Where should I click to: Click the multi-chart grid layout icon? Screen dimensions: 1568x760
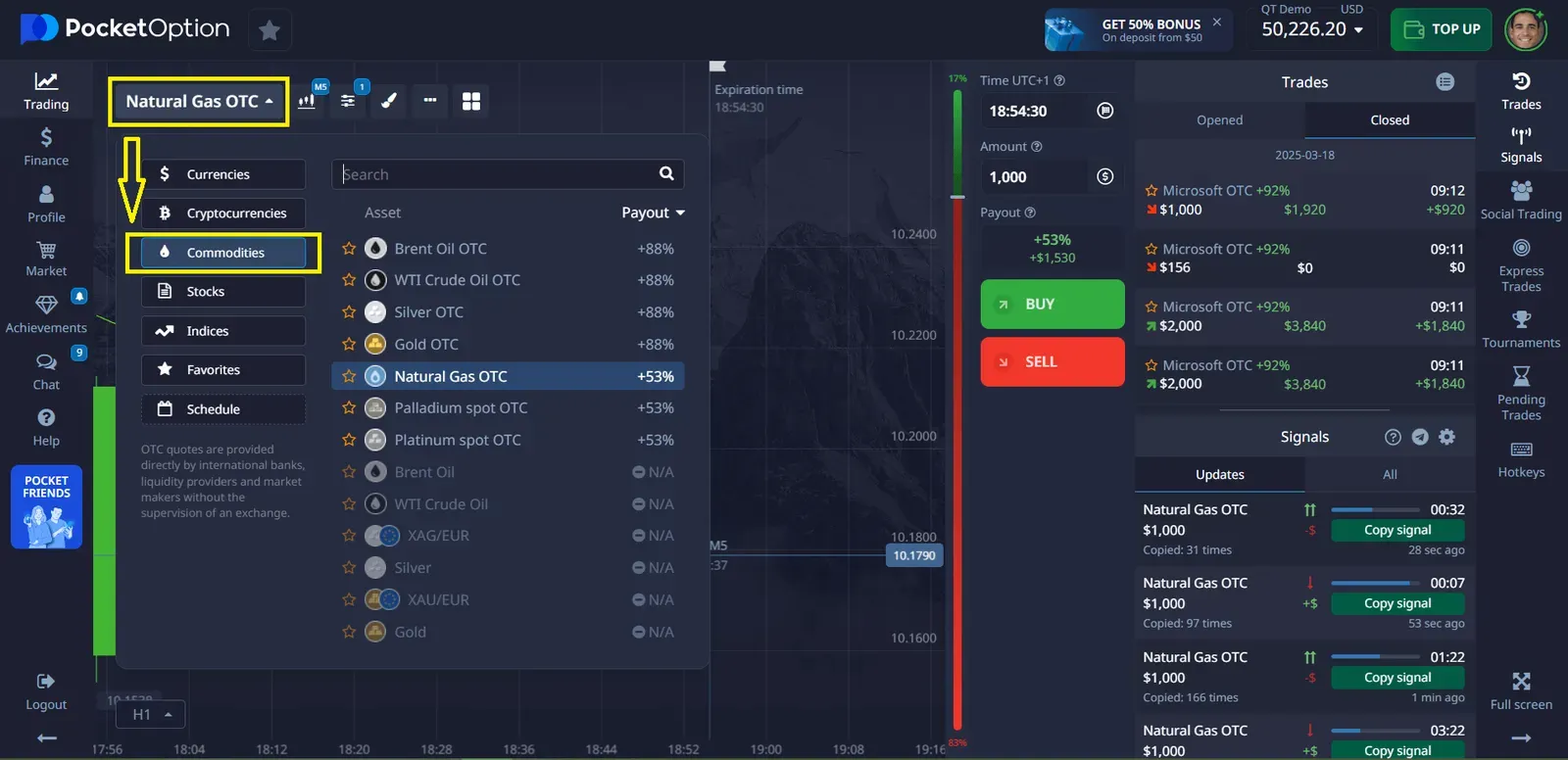pyautogui.click(x=471, y=101)
